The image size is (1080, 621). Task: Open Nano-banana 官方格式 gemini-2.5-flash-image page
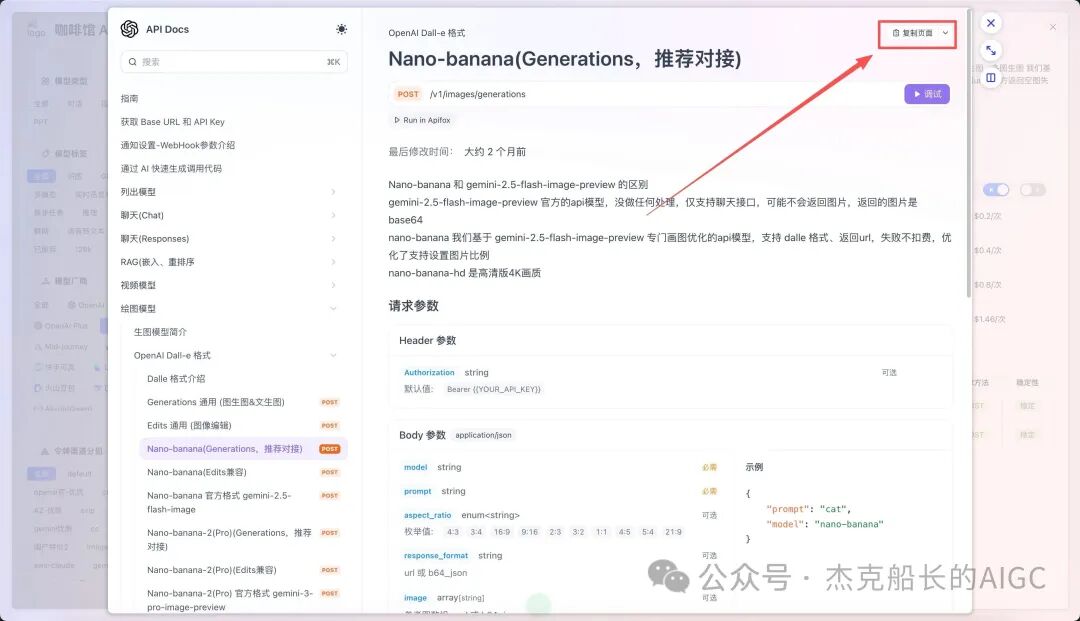(x=219, y=503)
